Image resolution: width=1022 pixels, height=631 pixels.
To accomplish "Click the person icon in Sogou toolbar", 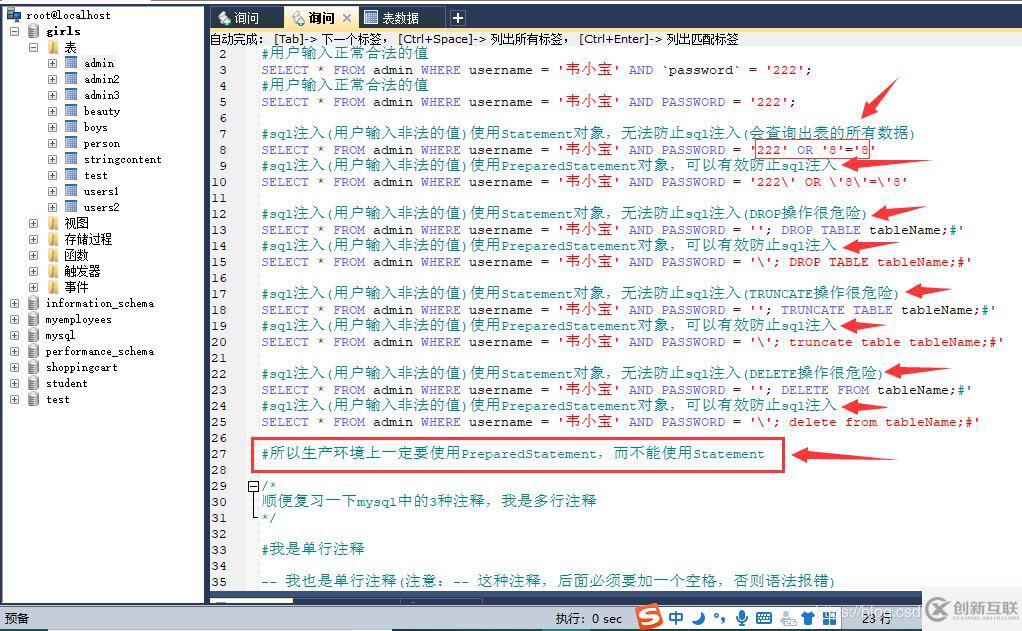I will click(788, 617).
